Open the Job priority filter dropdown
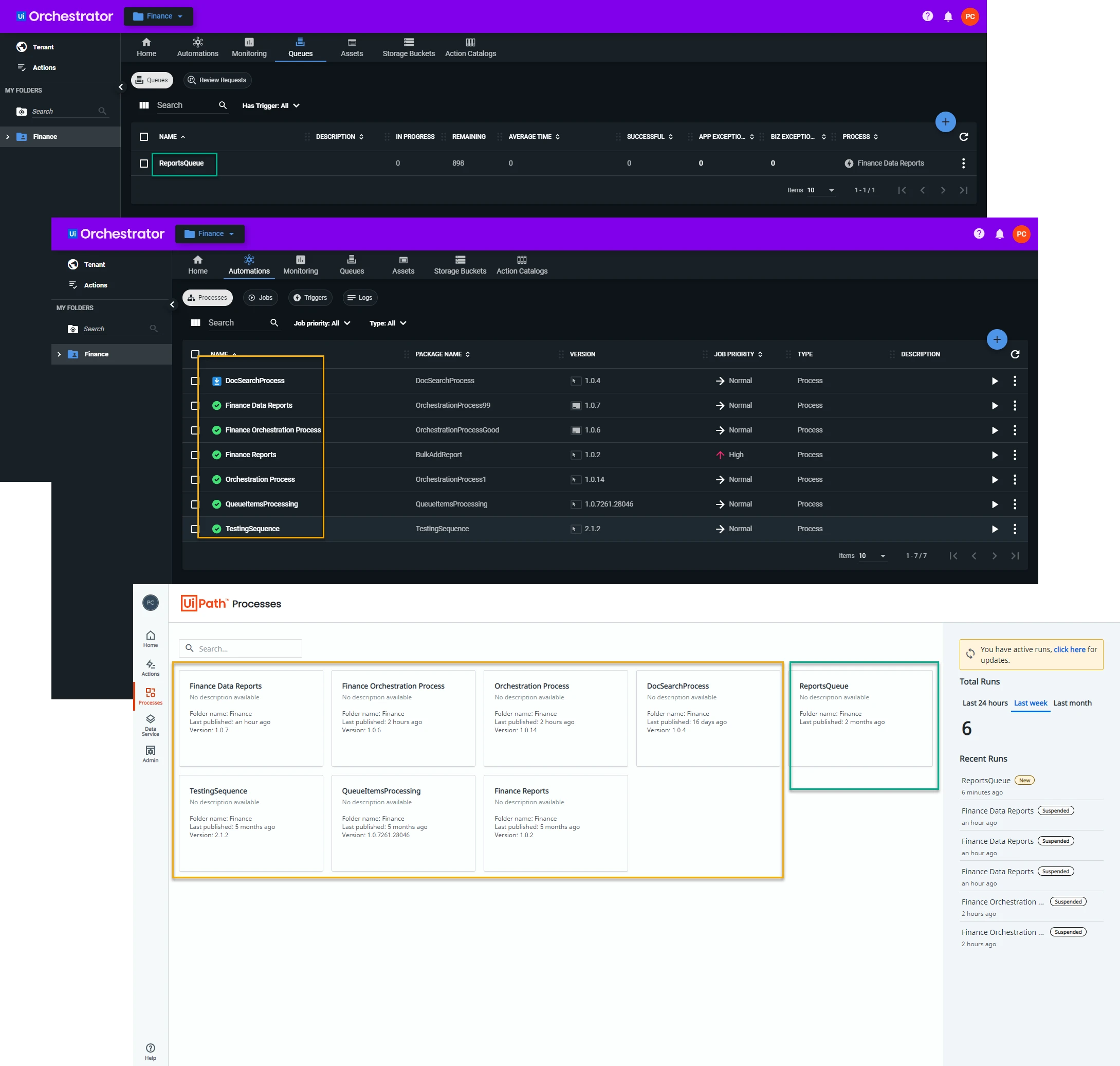 tap(322, 323)
